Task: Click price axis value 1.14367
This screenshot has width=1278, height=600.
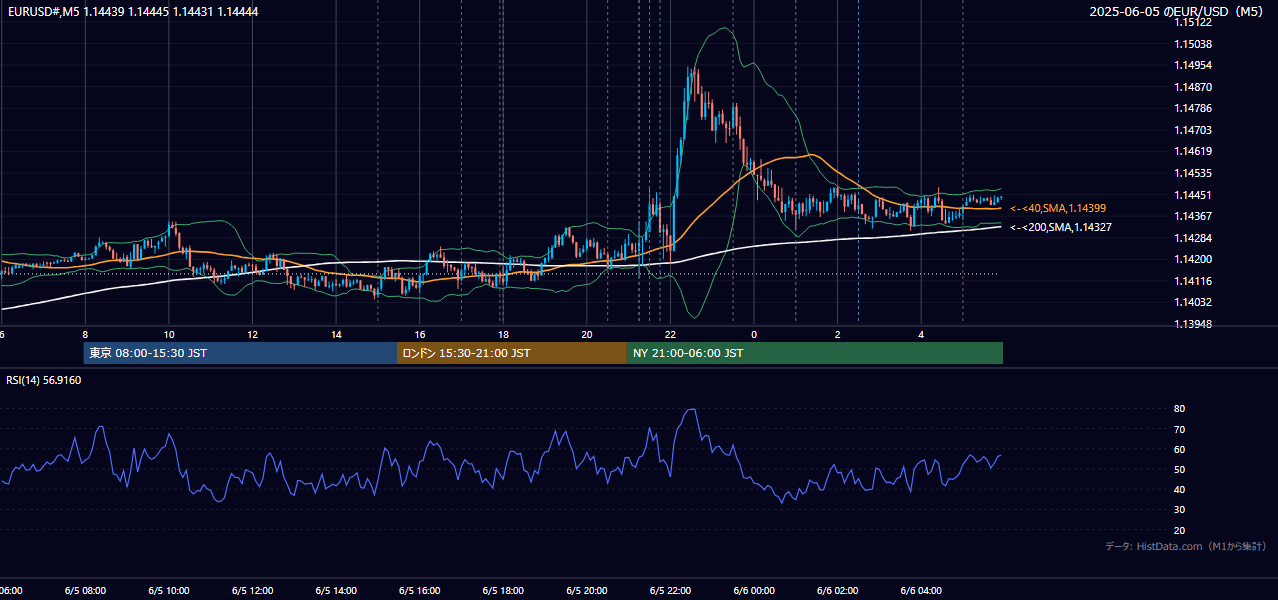Action: (x=1193, y=216)
